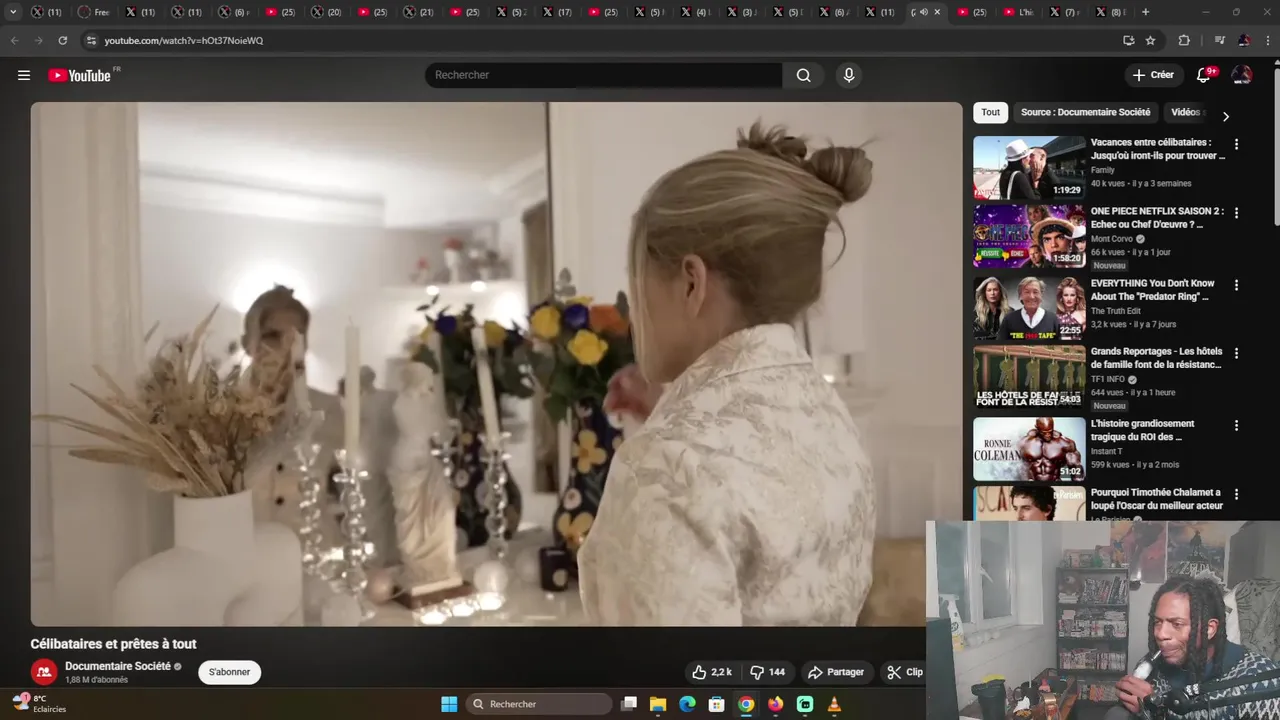The height and width of the screenshot is (720, 1280).
Task: Select Source : Documentaire Société chip
Action: (x=1085, y=112)
